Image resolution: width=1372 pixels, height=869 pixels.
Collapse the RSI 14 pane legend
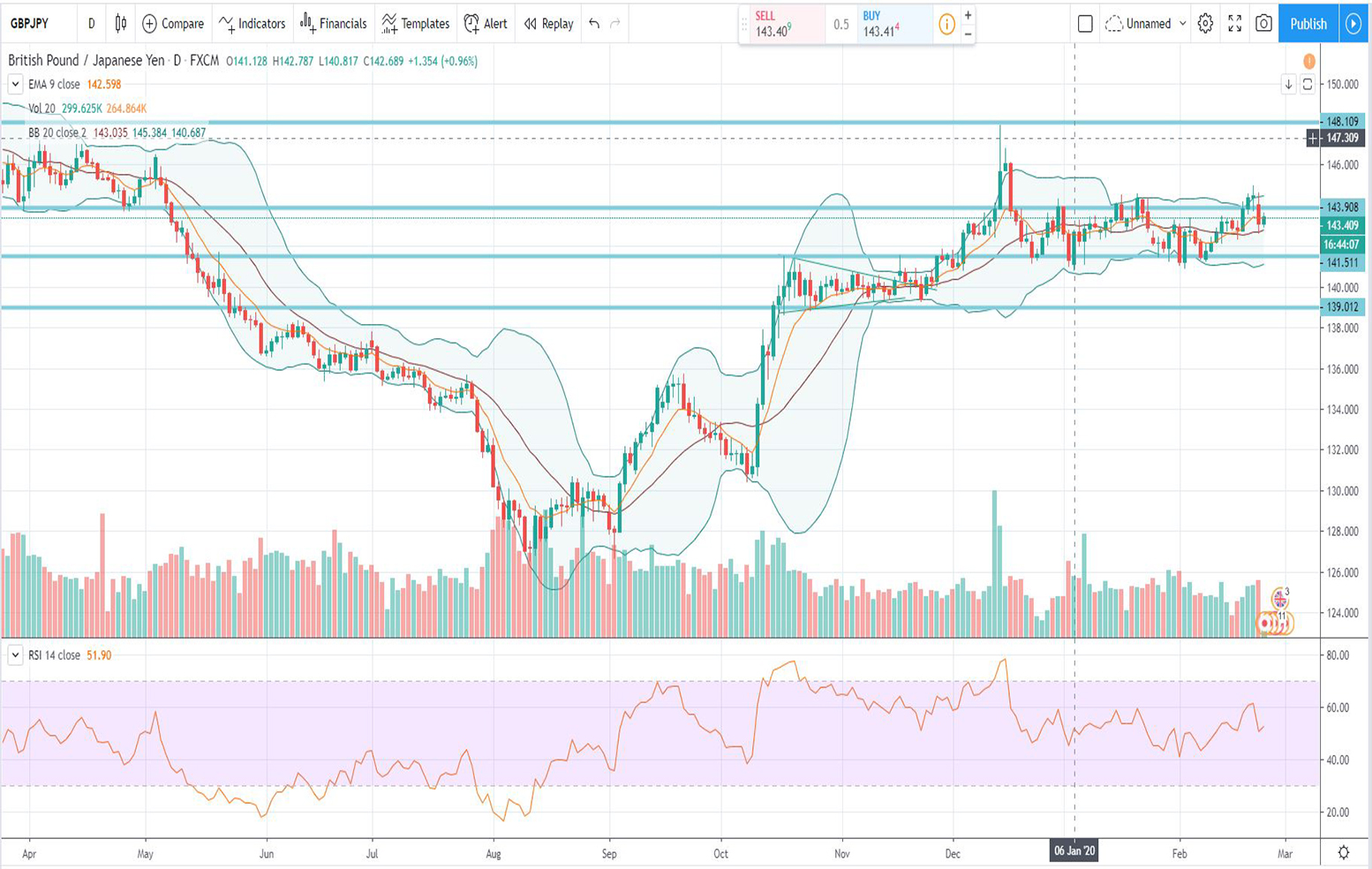[x=15, y=655]
